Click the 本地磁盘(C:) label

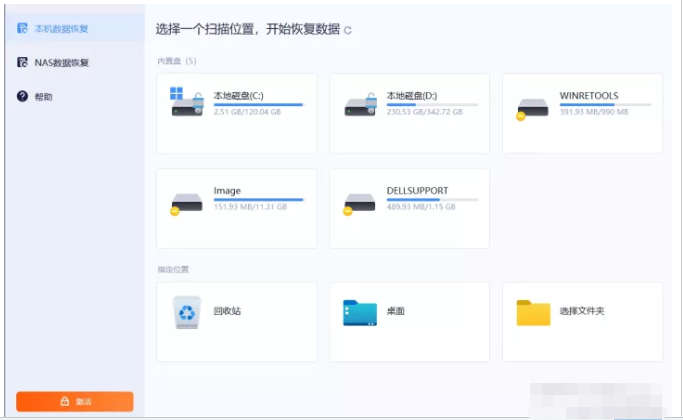pos(238,96)
